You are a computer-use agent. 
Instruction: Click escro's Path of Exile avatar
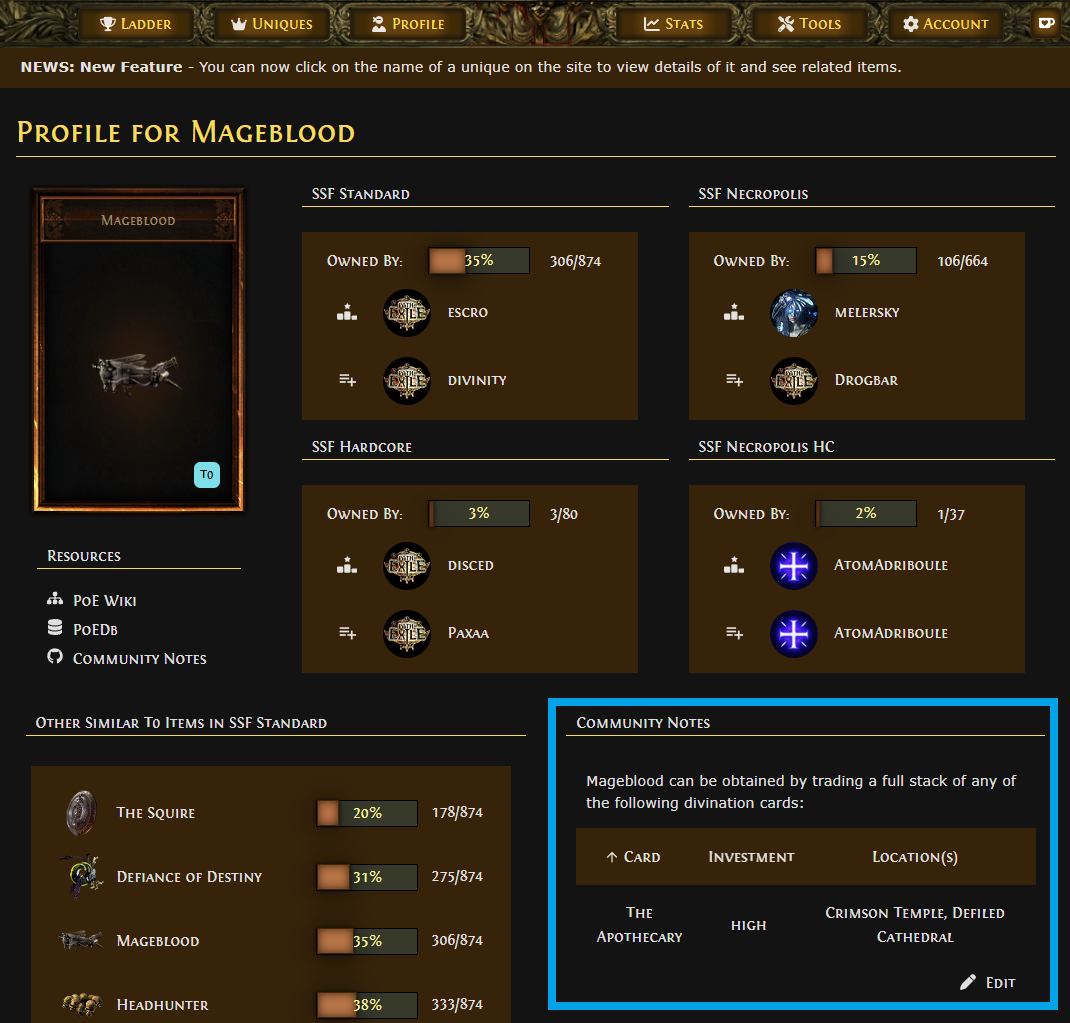click(407, 313)
